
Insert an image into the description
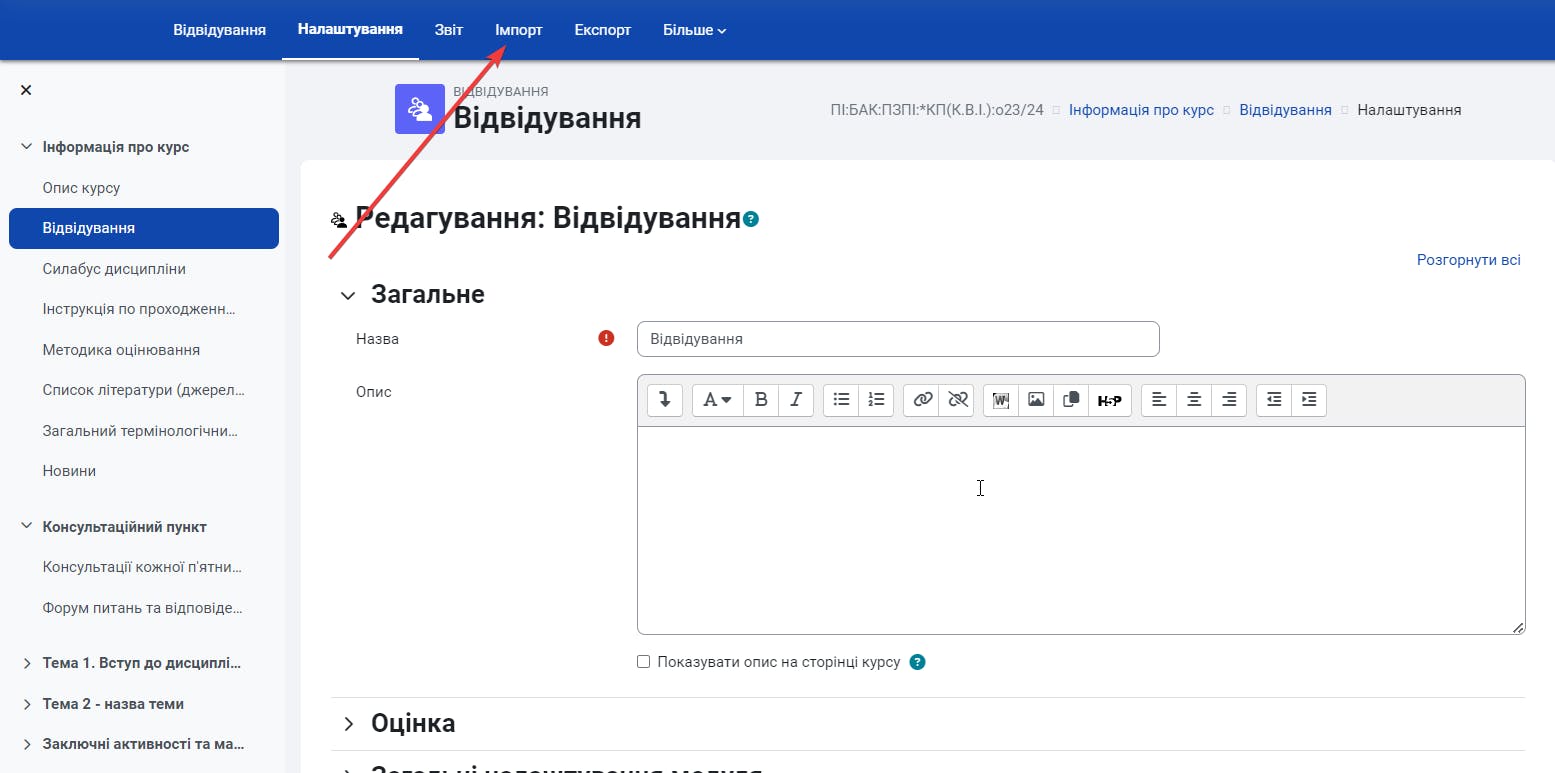coord(1036,400)
